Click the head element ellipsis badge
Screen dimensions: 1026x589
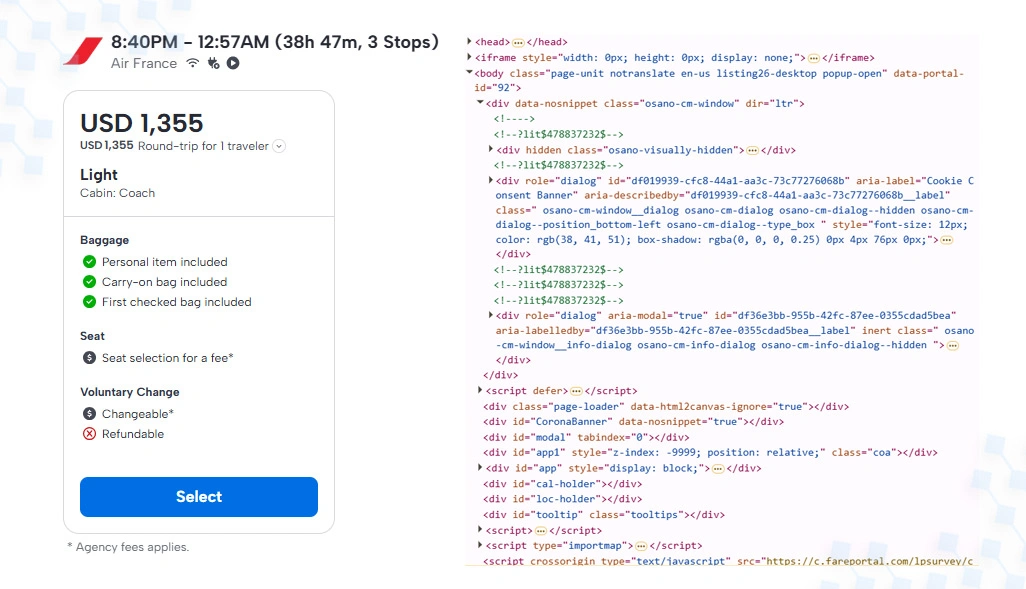coord(518,43)
